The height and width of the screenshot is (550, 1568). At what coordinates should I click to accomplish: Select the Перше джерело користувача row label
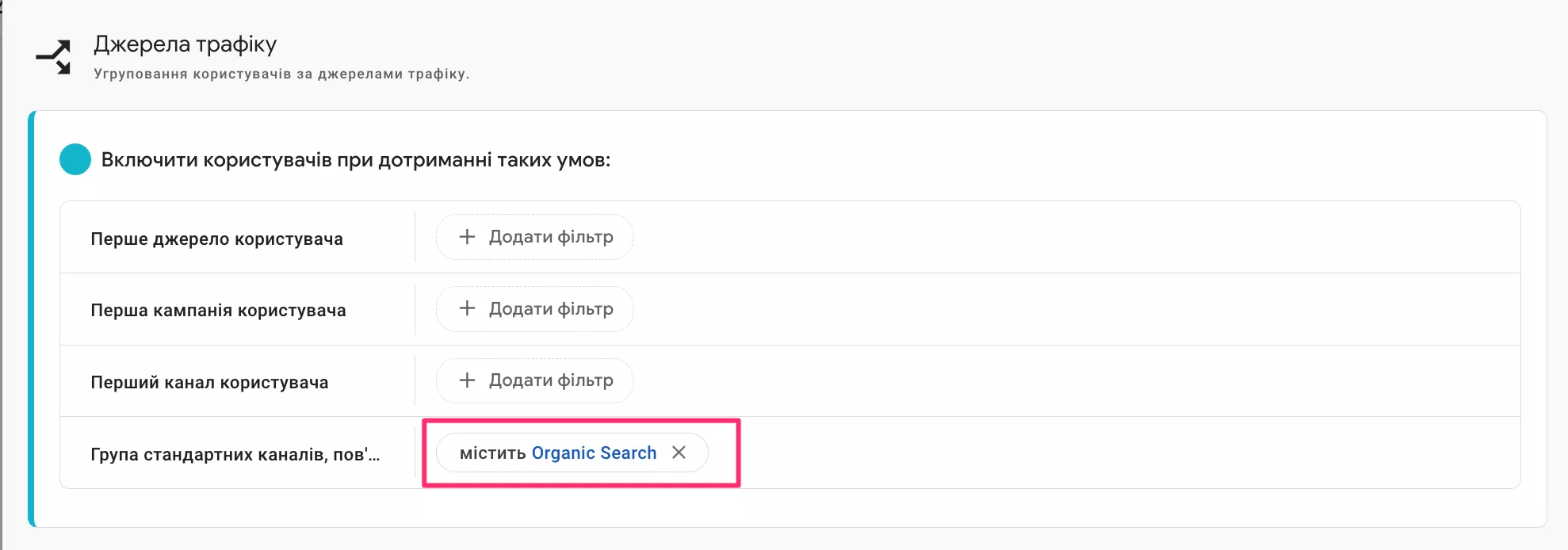pos(216,239)
